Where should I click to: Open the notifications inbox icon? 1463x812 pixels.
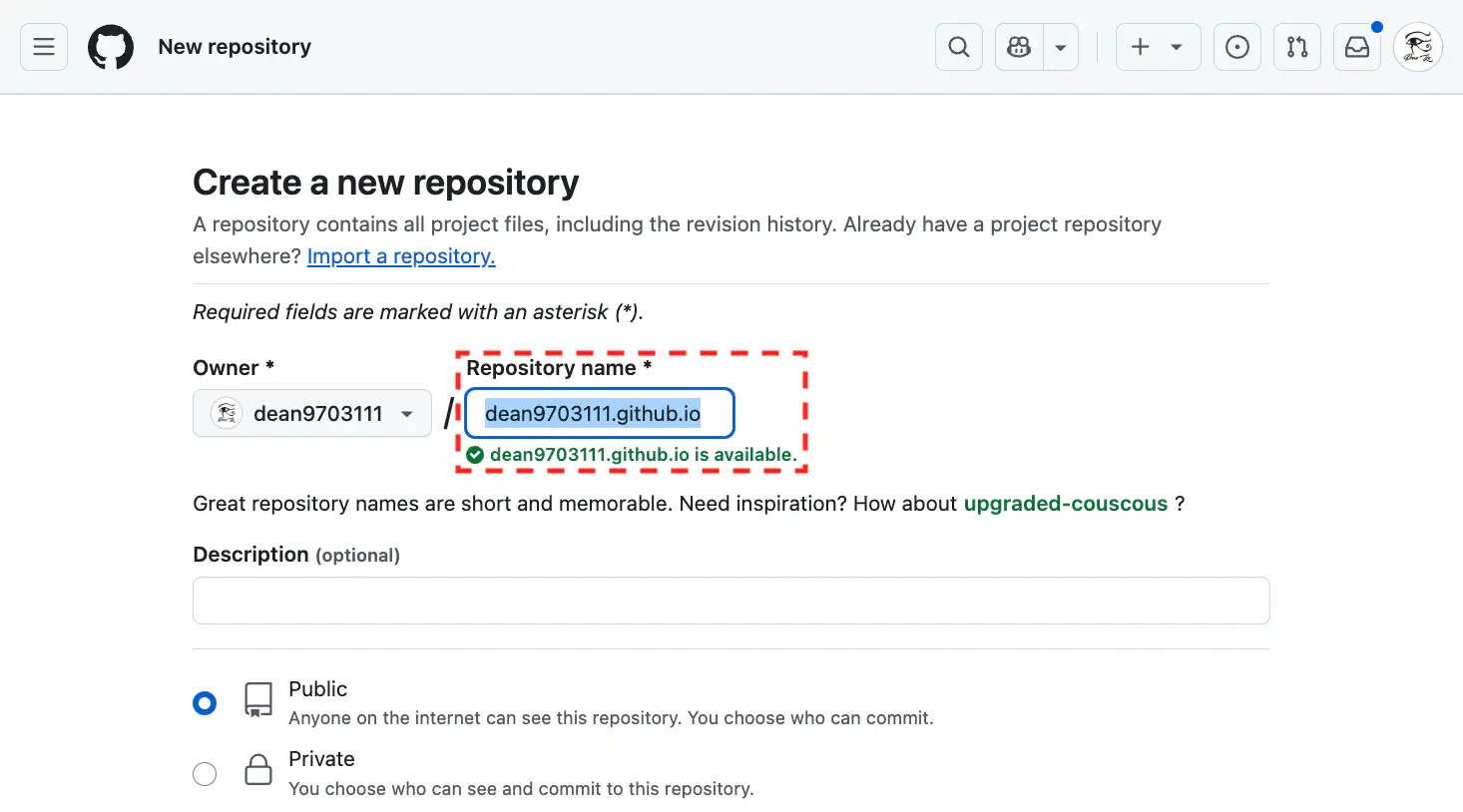click(x=1357, y=47)
